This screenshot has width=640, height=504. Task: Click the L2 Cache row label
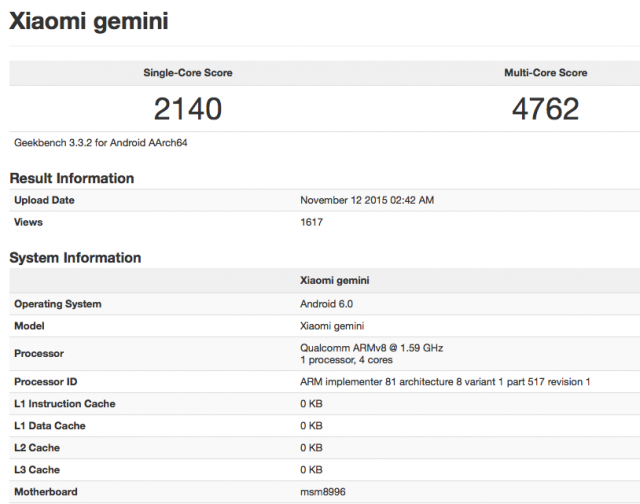coord(37,448)
